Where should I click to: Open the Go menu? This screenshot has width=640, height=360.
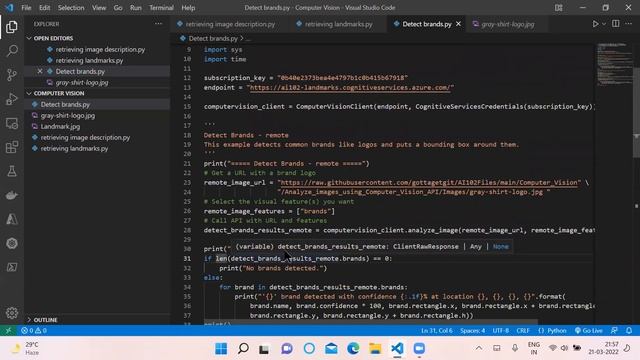click(118, 7)
